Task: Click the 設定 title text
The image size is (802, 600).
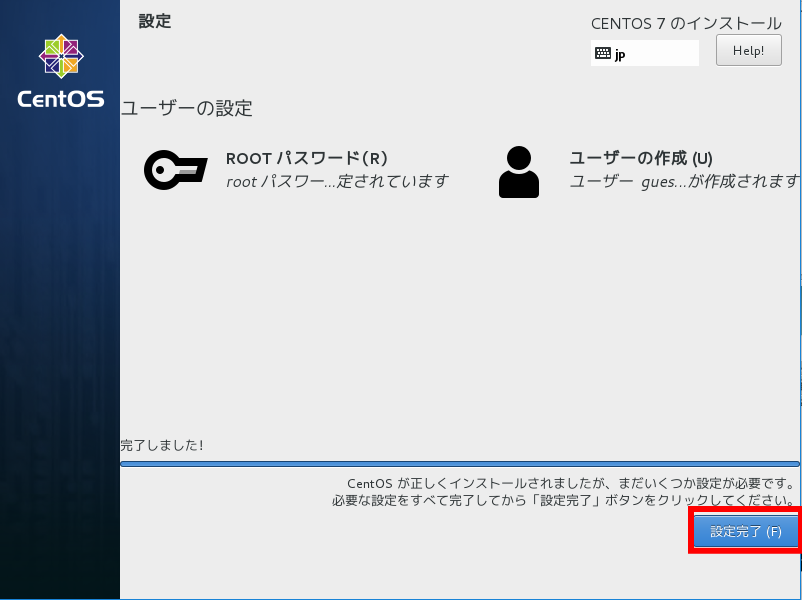Action: [x=155, y=21]
